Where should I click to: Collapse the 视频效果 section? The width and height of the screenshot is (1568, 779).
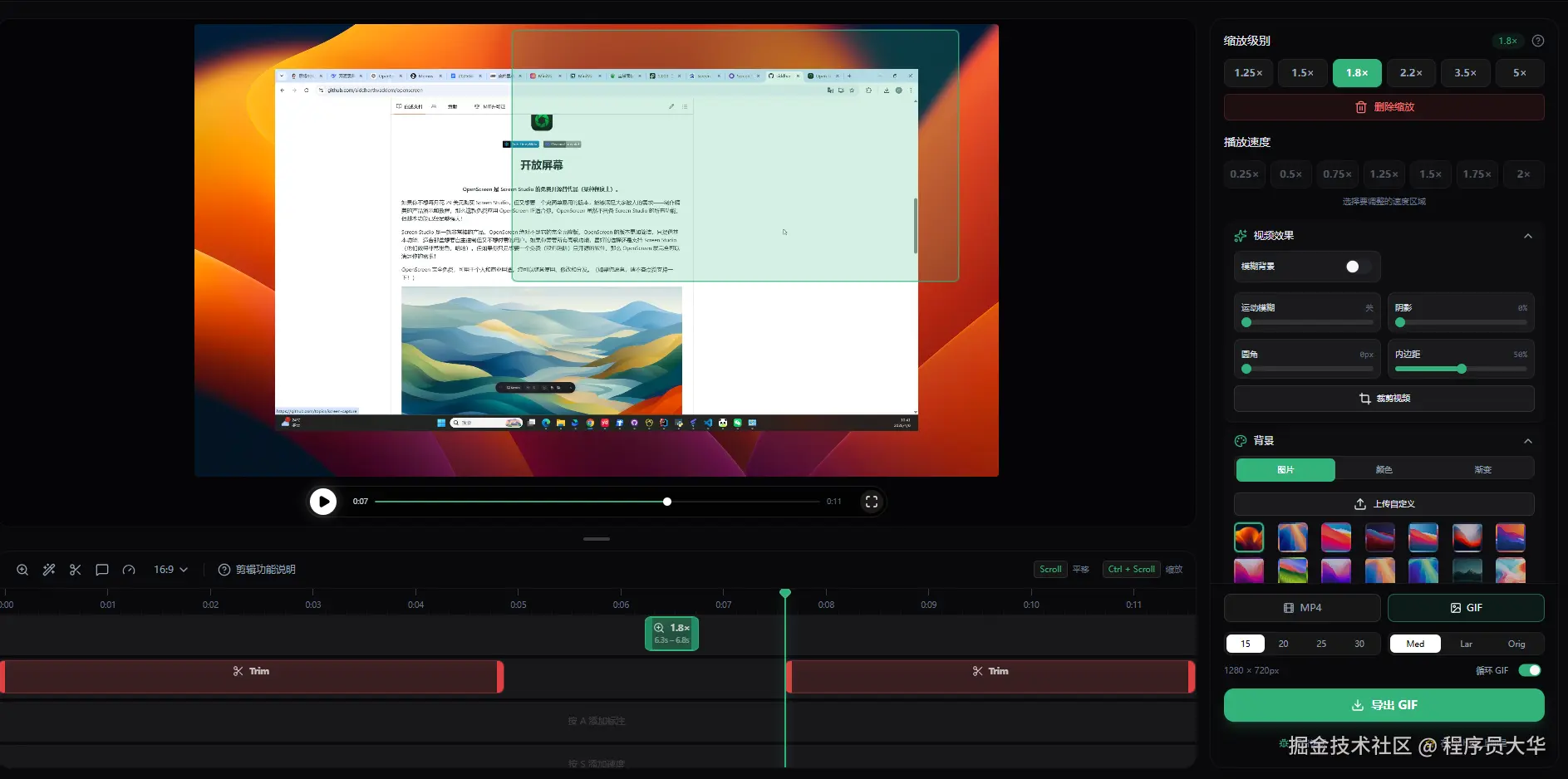click(1528, 236)
